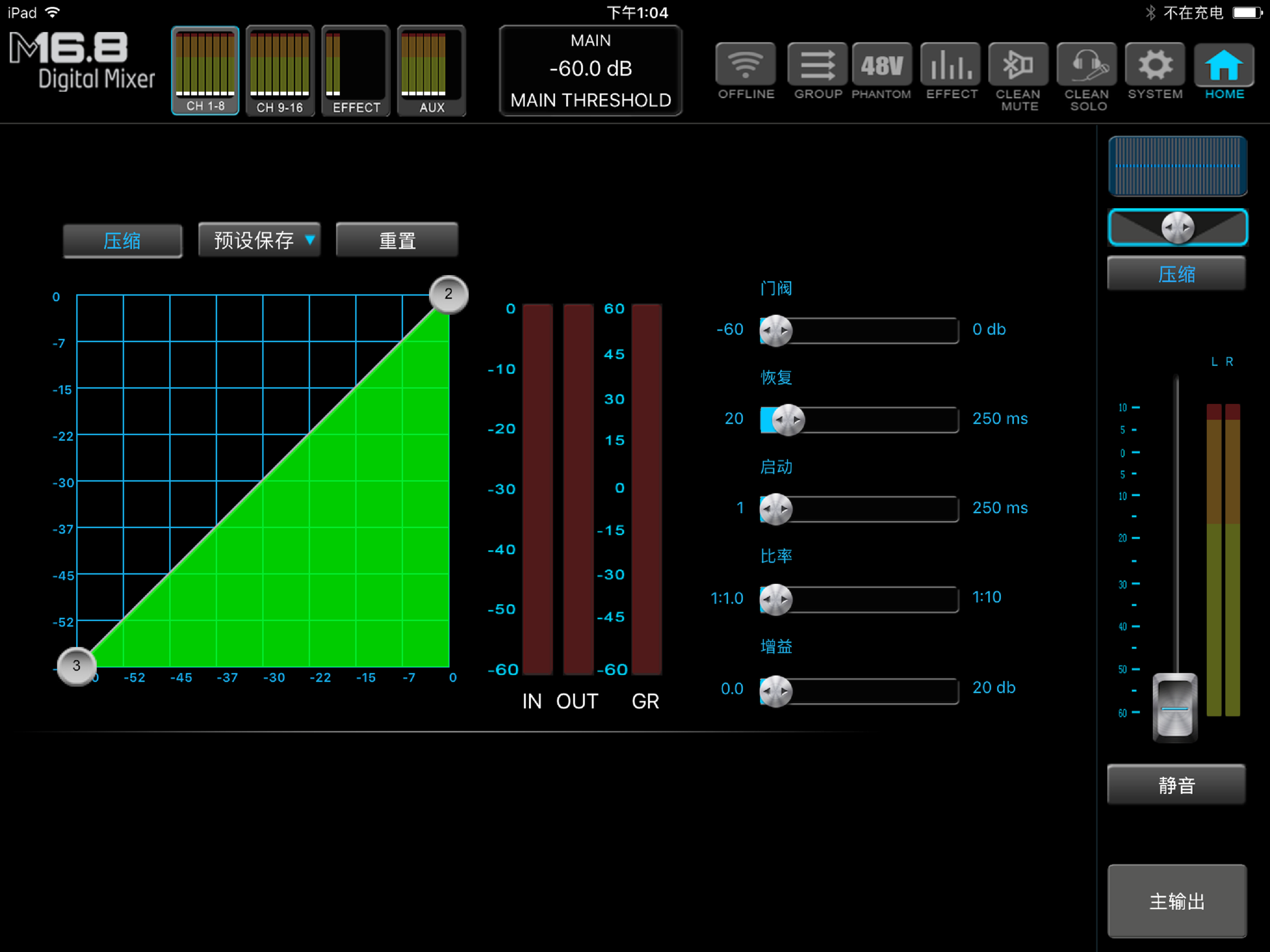Toggle 48V PHANTOM power icon
Viewport: 1270px width, 952px height.
click(881, 64)
